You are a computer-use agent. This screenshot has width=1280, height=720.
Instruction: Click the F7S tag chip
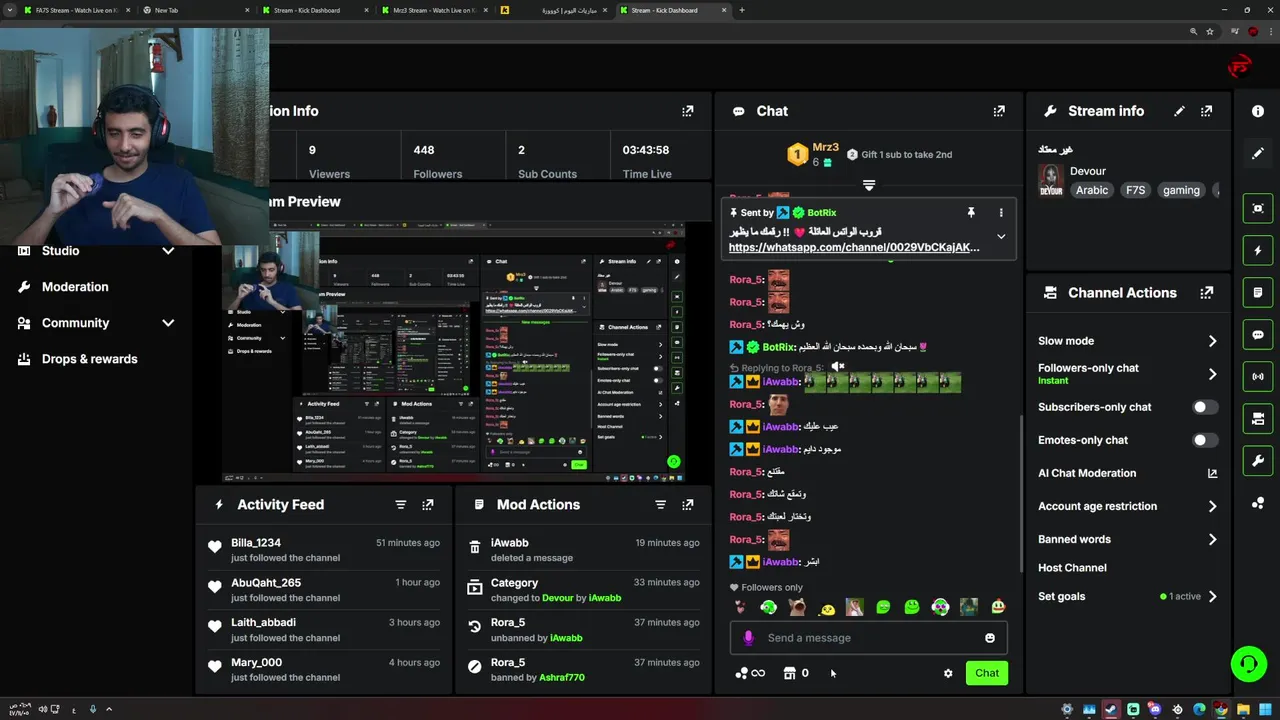1135,190
